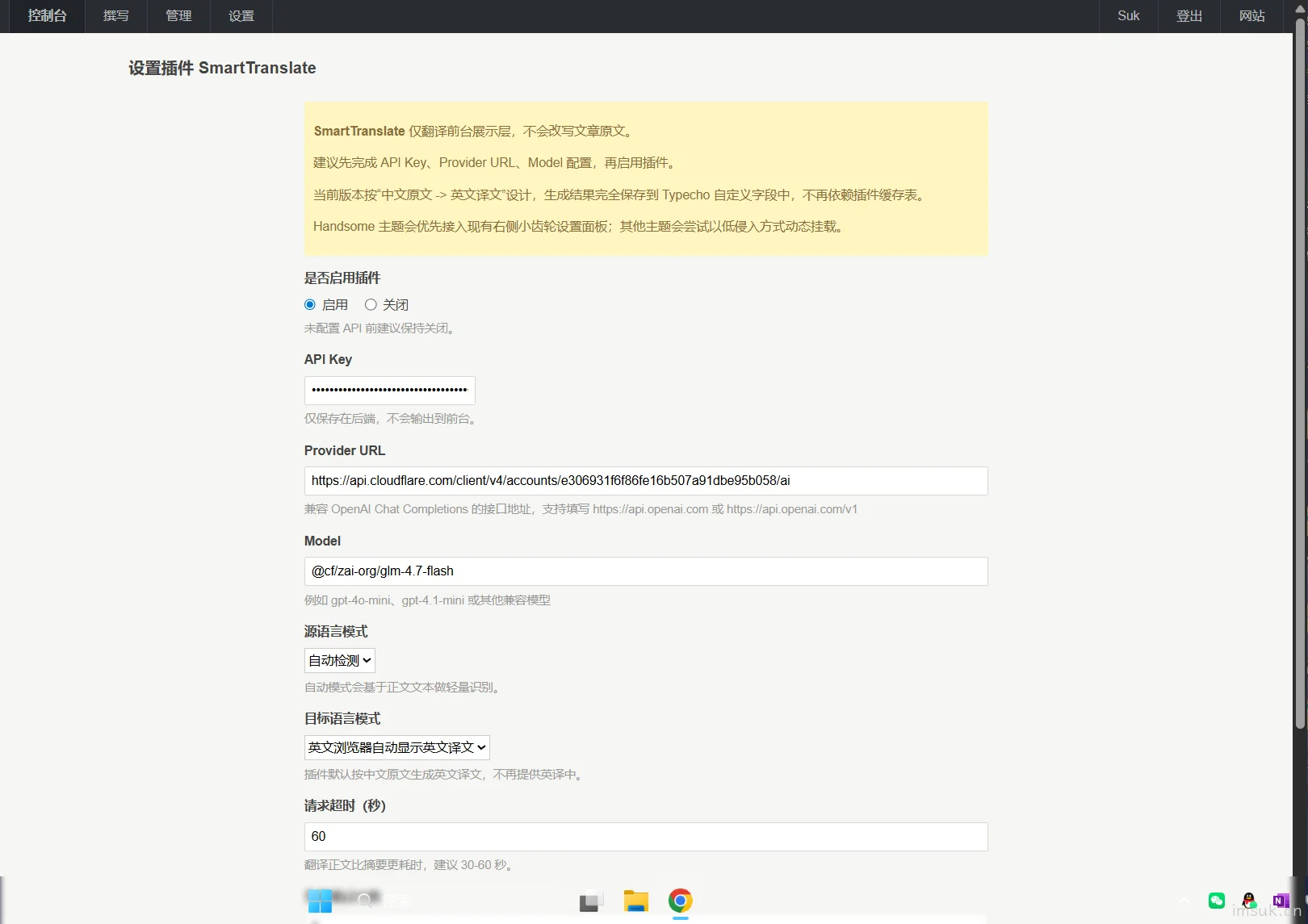Click the 登出 link
The height and width of the screenshot is (924, 1308).
[x=1189, y=16]
